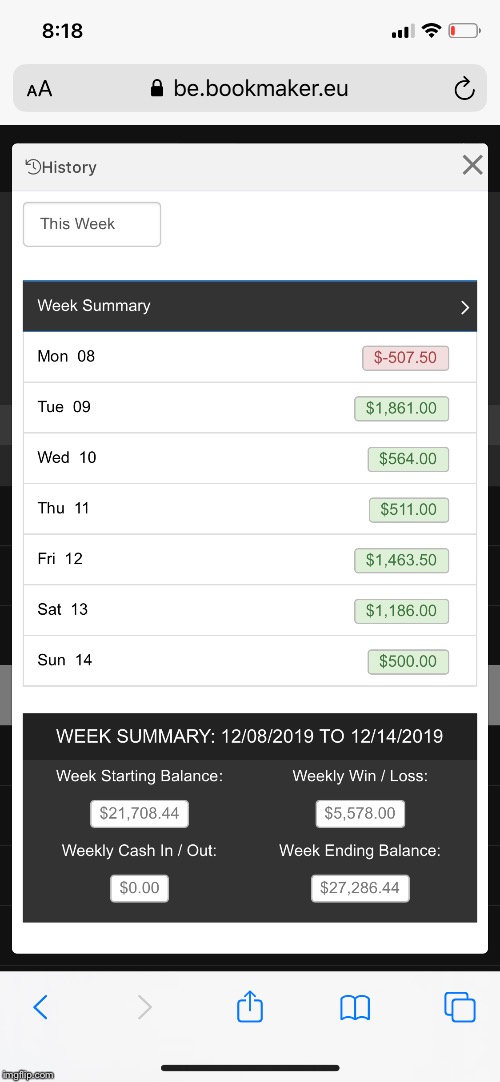Tap the padlock icon in the address bar
The image size is (500, 1082).
(x=157, y=88)
